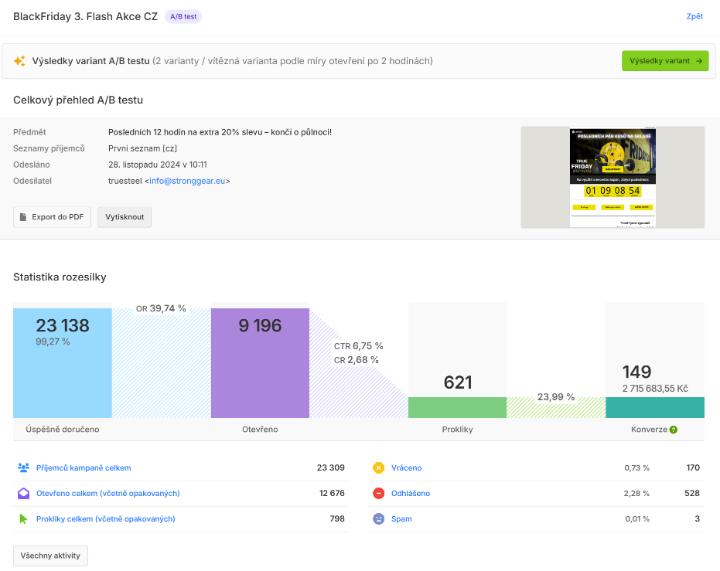Click the Vytisknout button
Screen dimensions: 720x571
point(124,217)
